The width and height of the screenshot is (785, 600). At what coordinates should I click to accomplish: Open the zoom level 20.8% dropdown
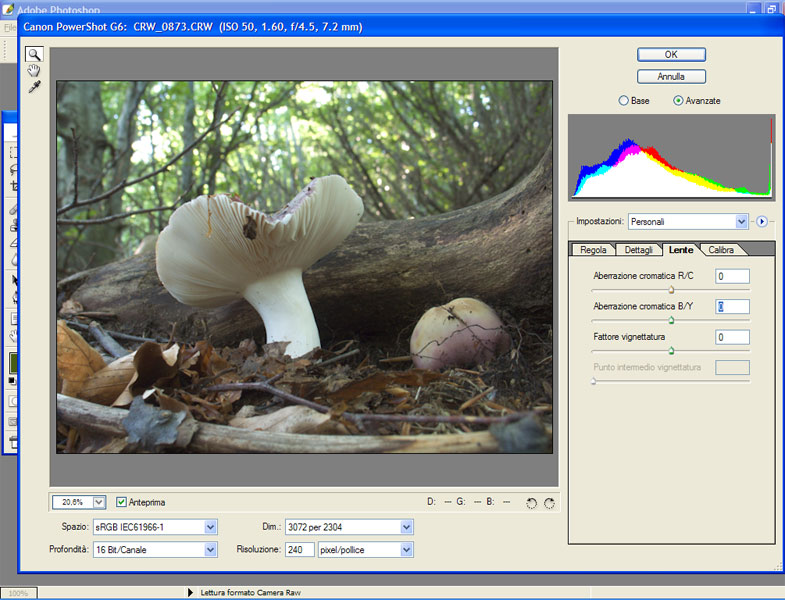(x=98, y=502)
